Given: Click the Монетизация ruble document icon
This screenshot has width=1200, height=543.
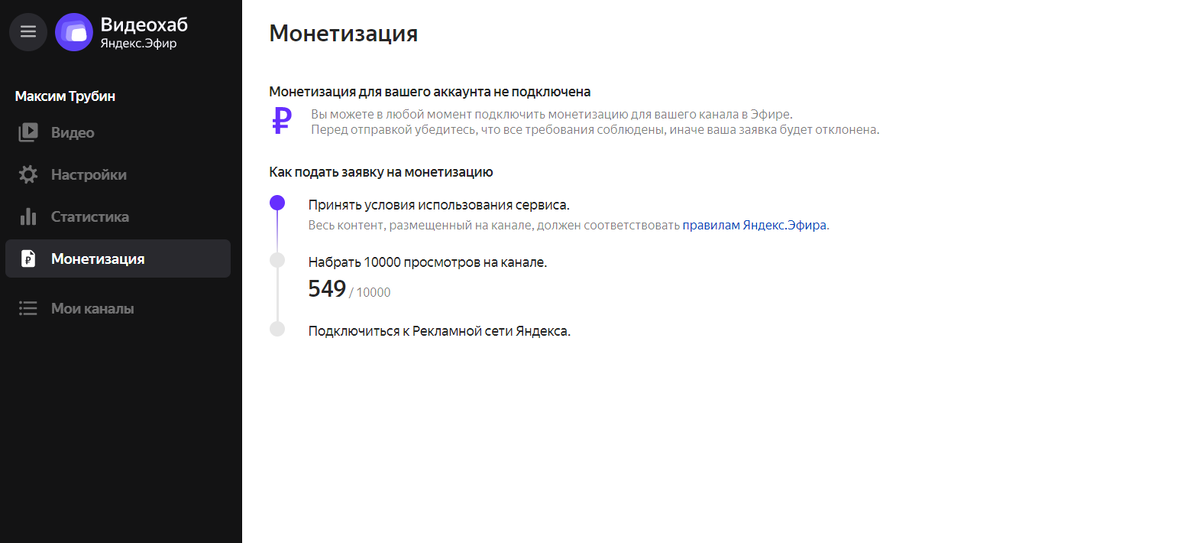Looking at the screenshot, I should tap(28, 259).
